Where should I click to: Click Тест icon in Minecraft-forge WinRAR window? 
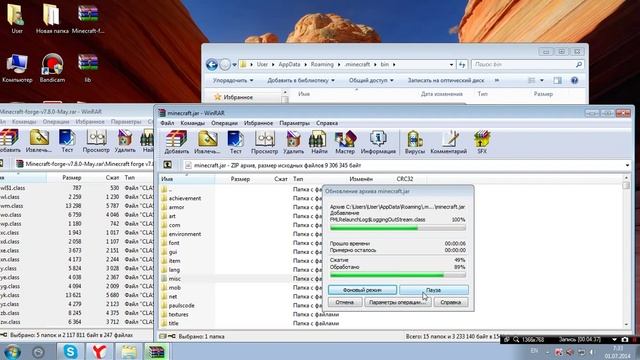[67, 141]
